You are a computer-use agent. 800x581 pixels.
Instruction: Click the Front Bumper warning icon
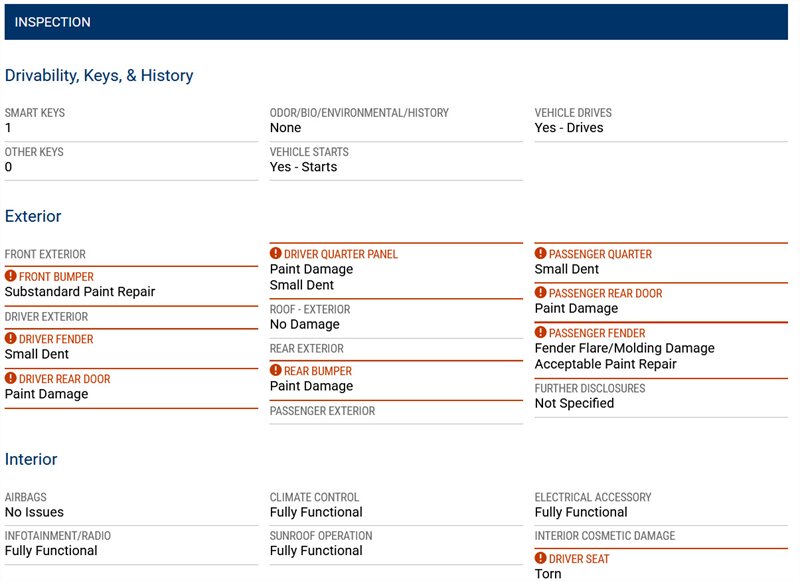pos(11,276)
